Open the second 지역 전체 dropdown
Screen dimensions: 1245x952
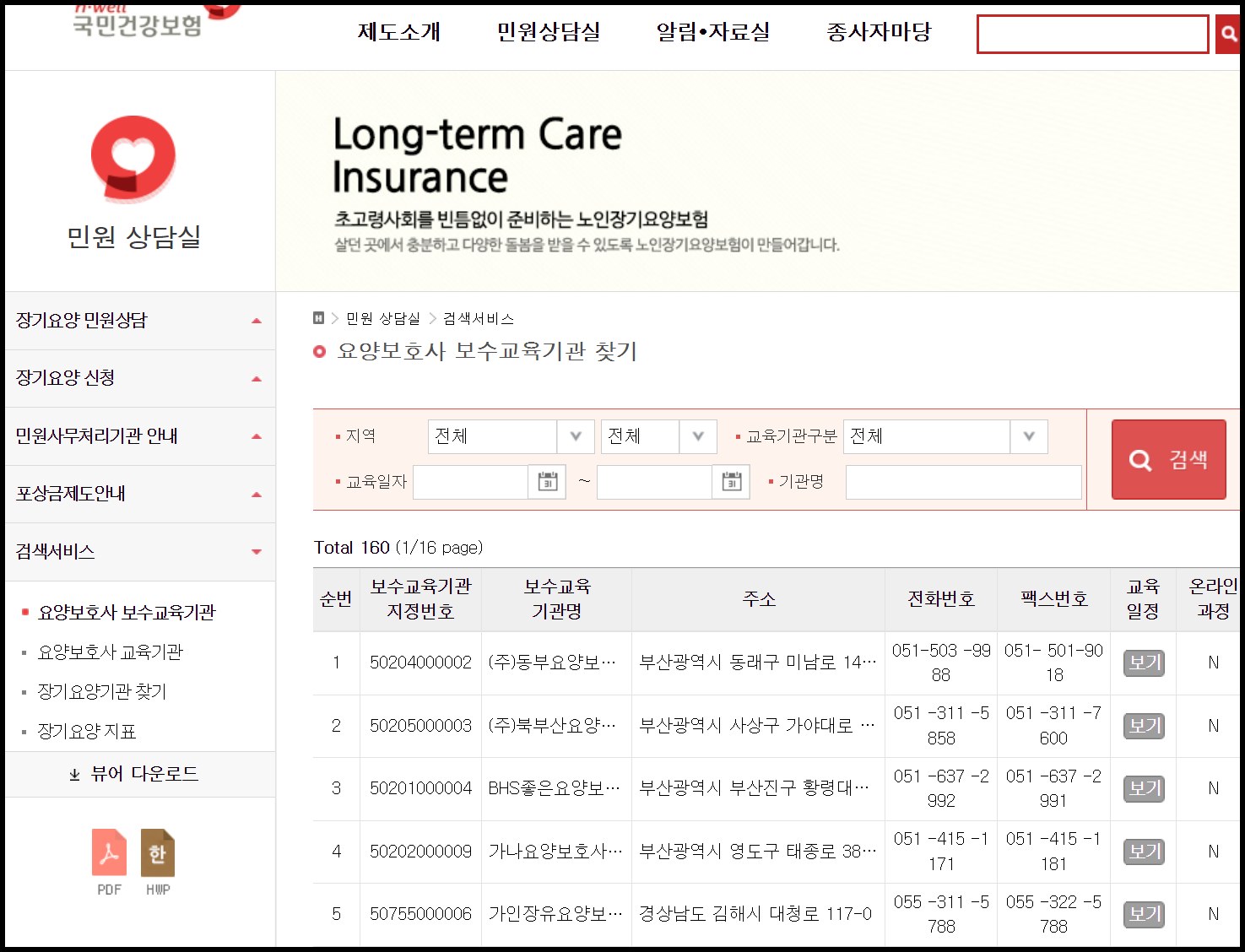[658, 436]
